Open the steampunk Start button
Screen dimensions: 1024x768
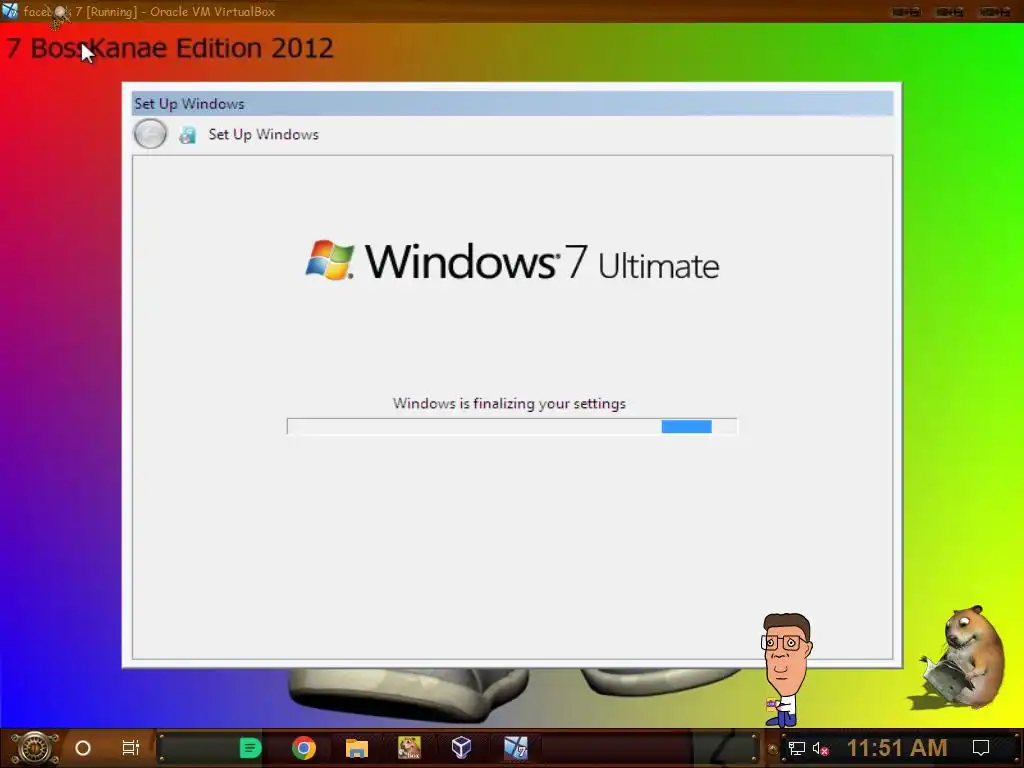(x=34, y=748)
